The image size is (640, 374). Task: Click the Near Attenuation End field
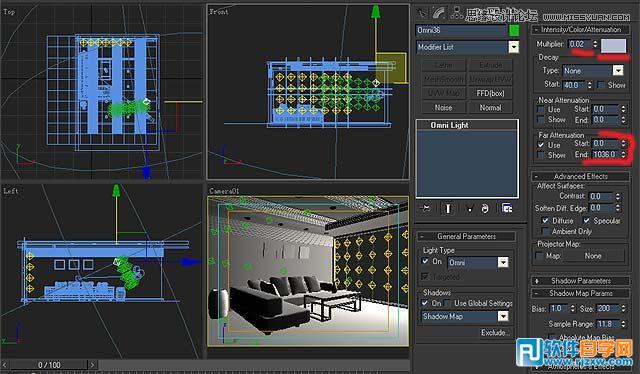click(x=605, y=120)
